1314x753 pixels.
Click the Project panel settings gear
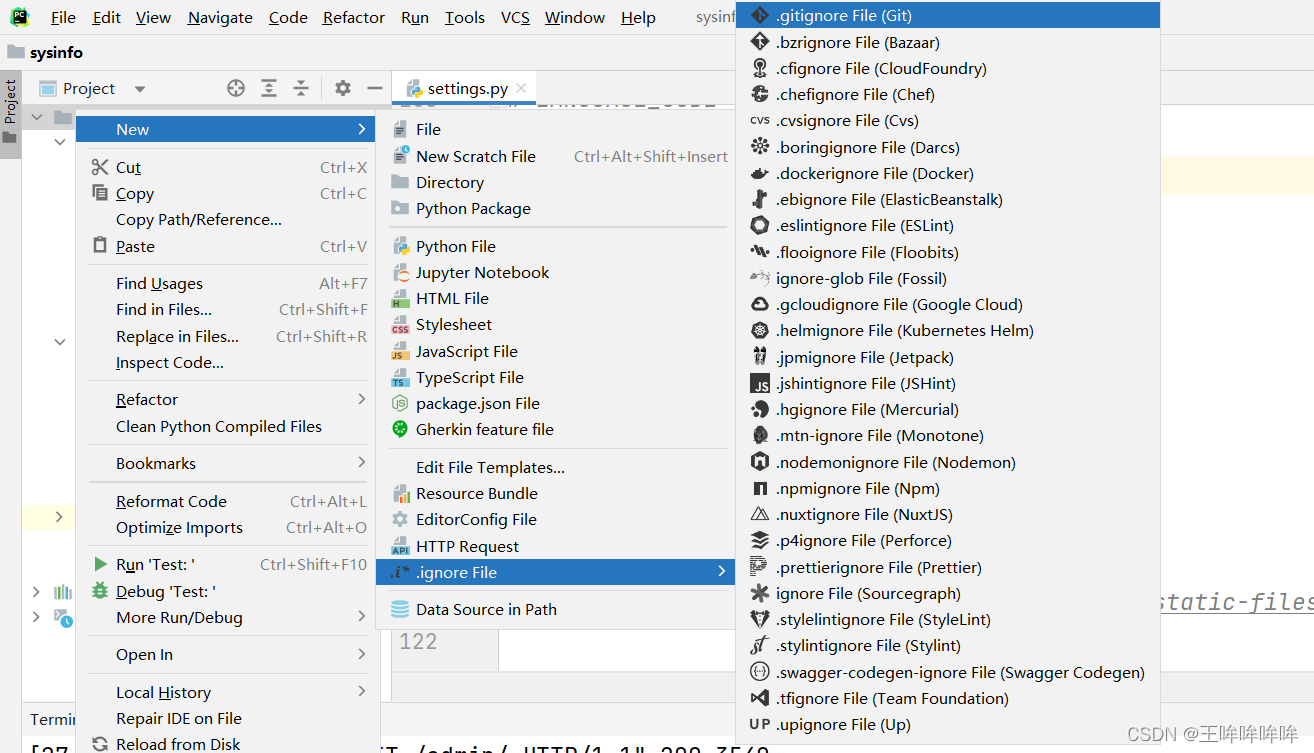tap(343, 88)
